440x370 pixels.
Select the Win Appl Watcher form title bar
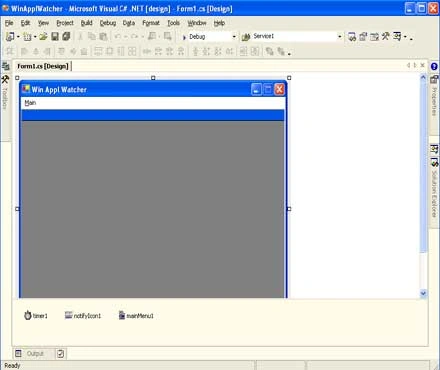coord(153,89)
